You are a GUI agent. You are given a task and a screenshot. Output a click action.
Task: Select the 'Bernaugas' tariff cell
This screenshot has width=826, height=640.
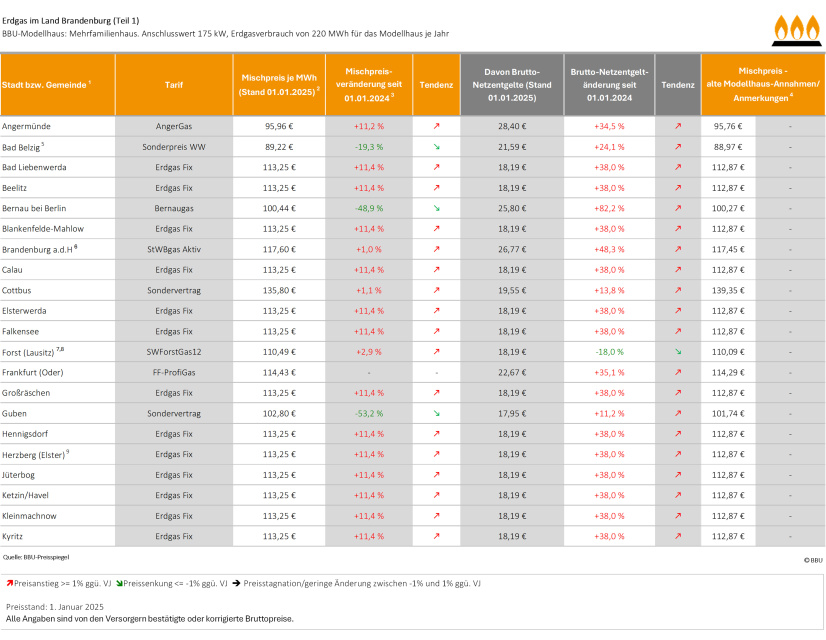[174, 208]
